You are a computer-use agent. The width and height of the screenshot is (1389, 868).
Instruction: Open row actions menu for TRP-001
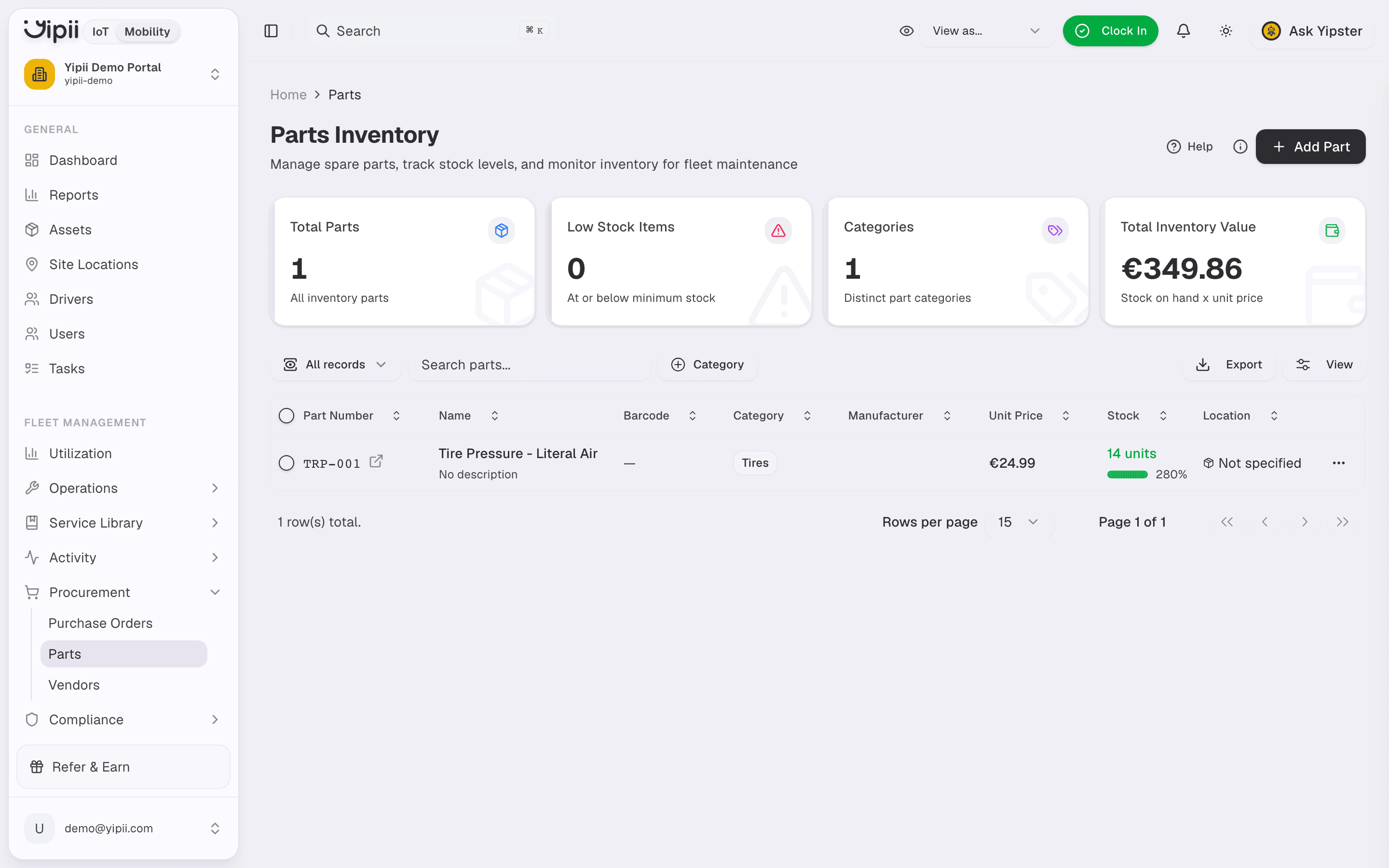(1338, 463)
